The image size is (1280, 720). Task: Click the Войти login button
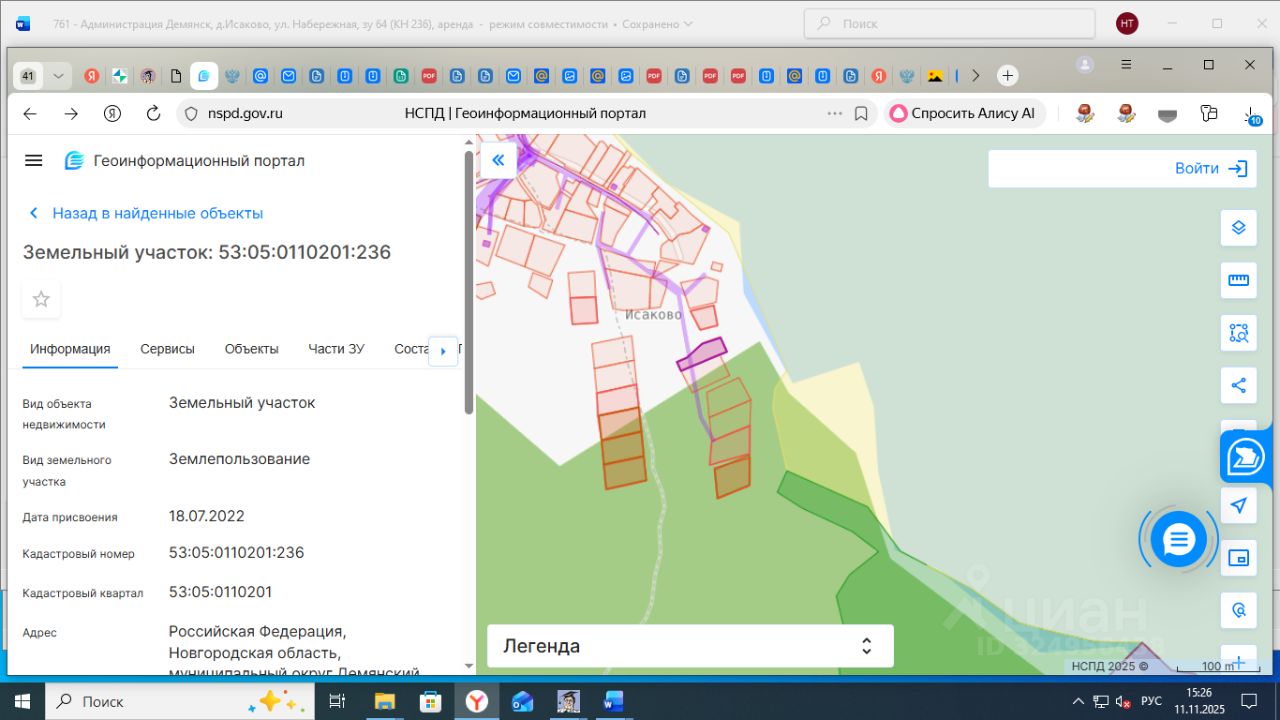pyautogui.click(x=1210, y=169)
